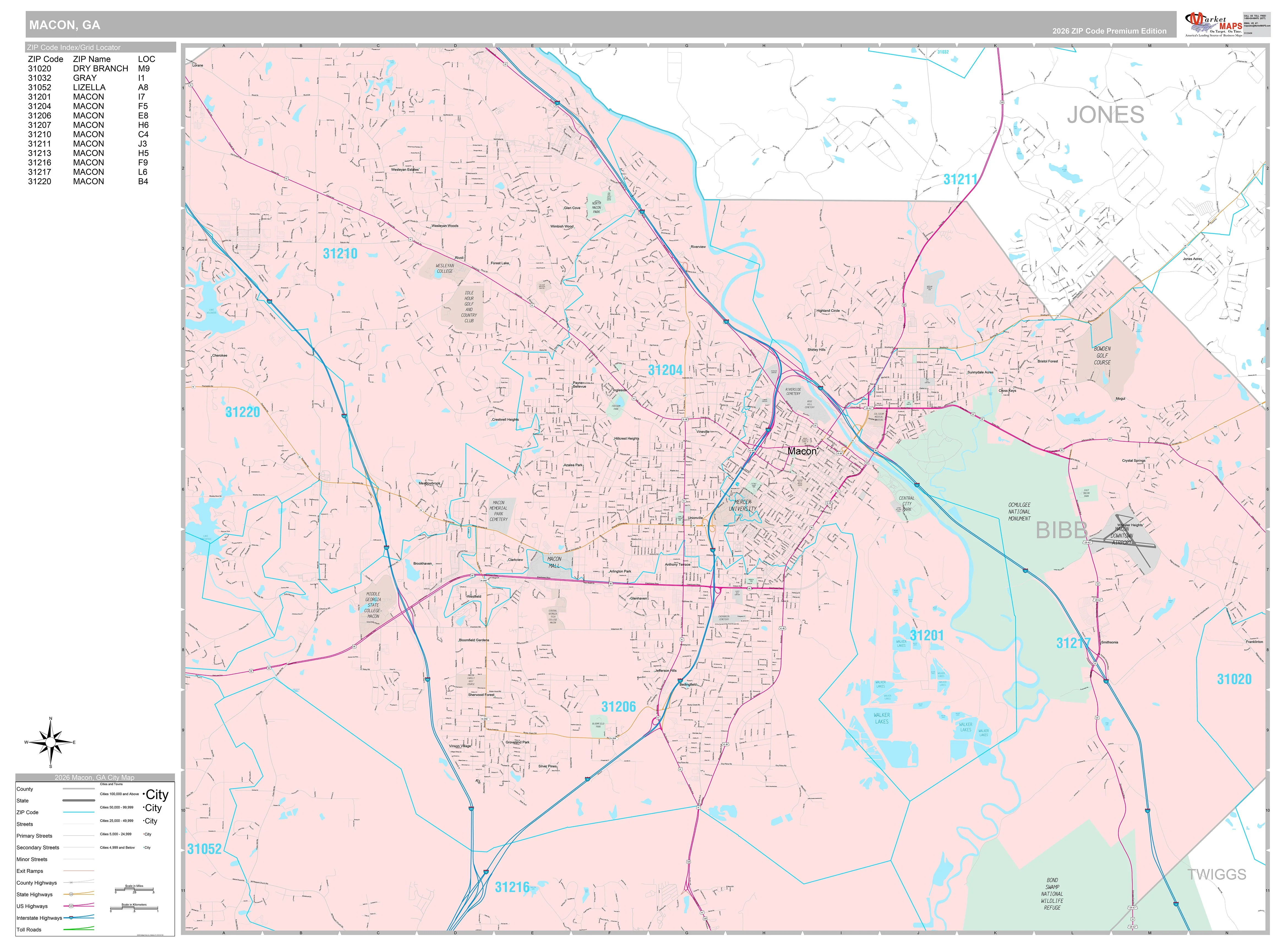Select the Toll Roads legend entry
Image resolution: width=1288 pixels, height=948 pixels.
tap(56, 930)
